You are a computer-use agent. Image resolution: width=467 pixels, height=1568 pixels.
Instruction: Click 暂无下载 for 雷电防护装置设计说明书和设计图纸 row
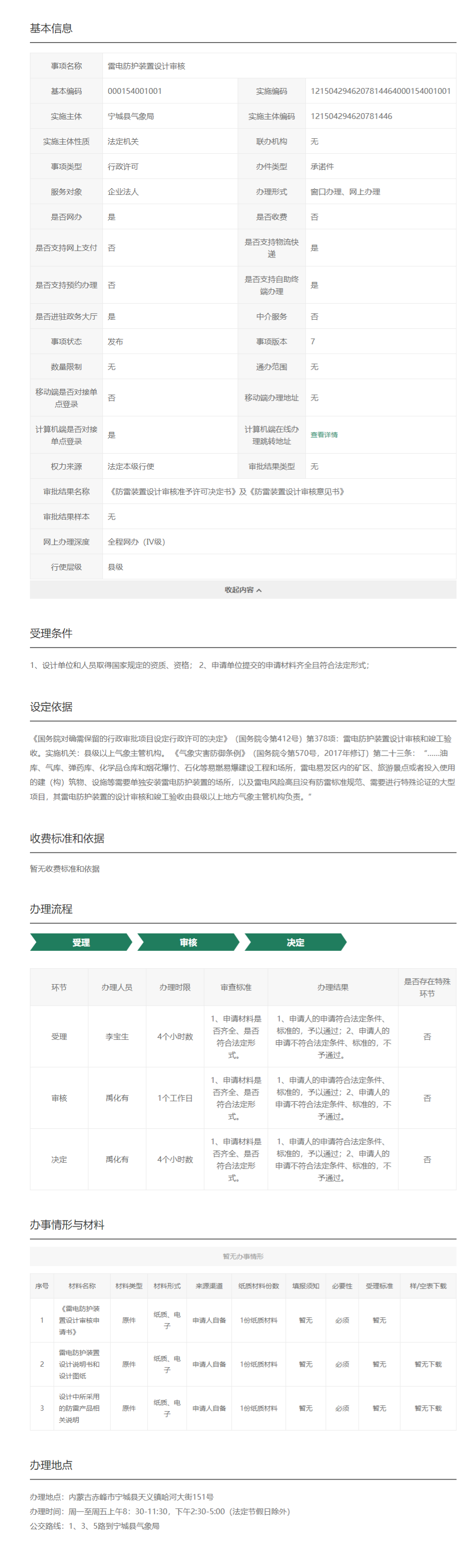pos(428,1364)
